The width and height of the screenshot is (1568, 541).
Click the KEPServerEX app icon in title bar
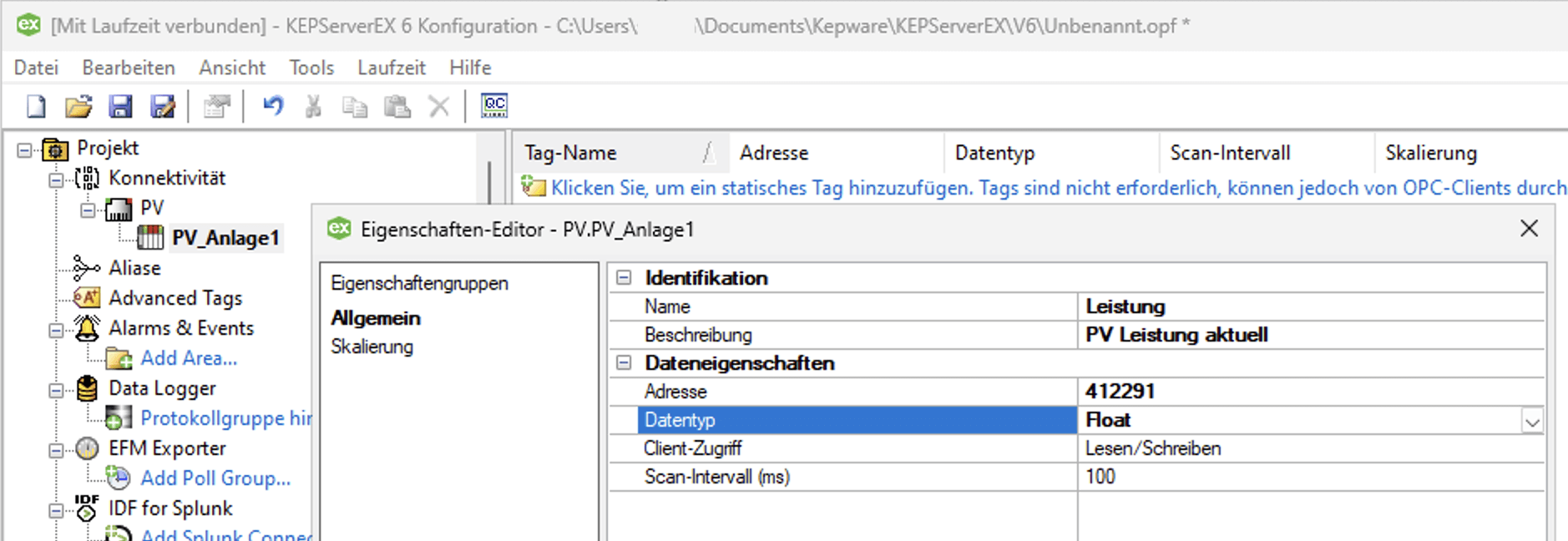28,24
